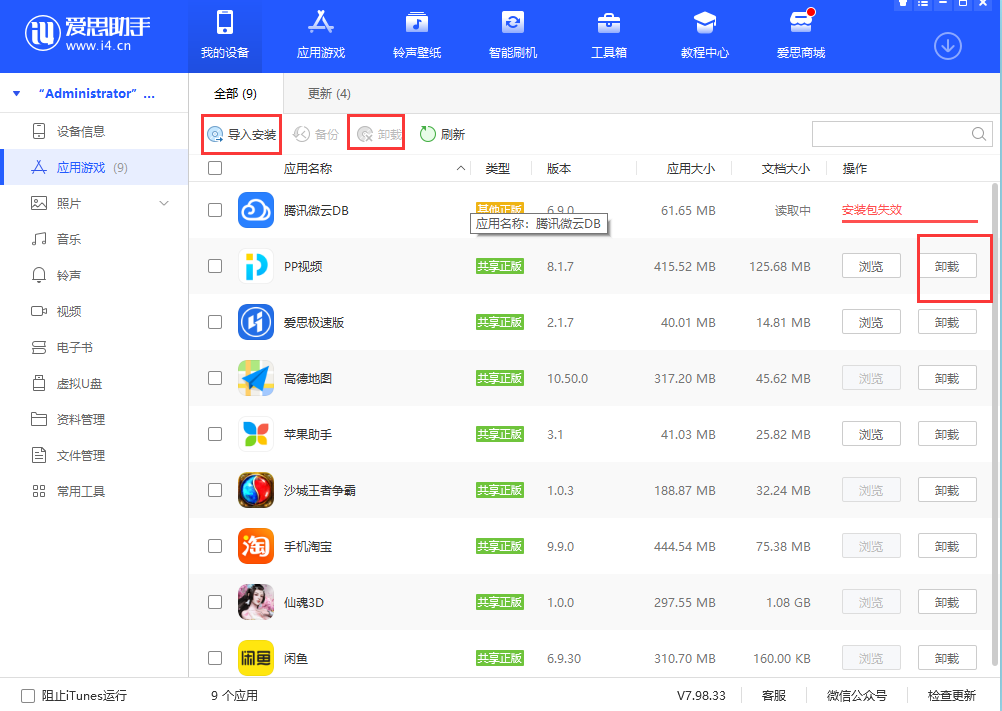Click 浏览 for PP视频
The height and width of the screenshot is (711, 1002).
coord(871,266)
